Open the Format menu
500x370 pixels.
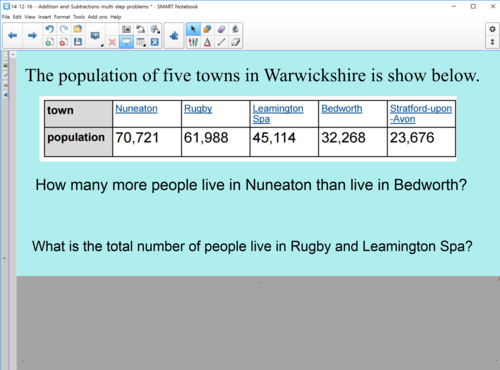pyautogui.click(x=62, y=17)
